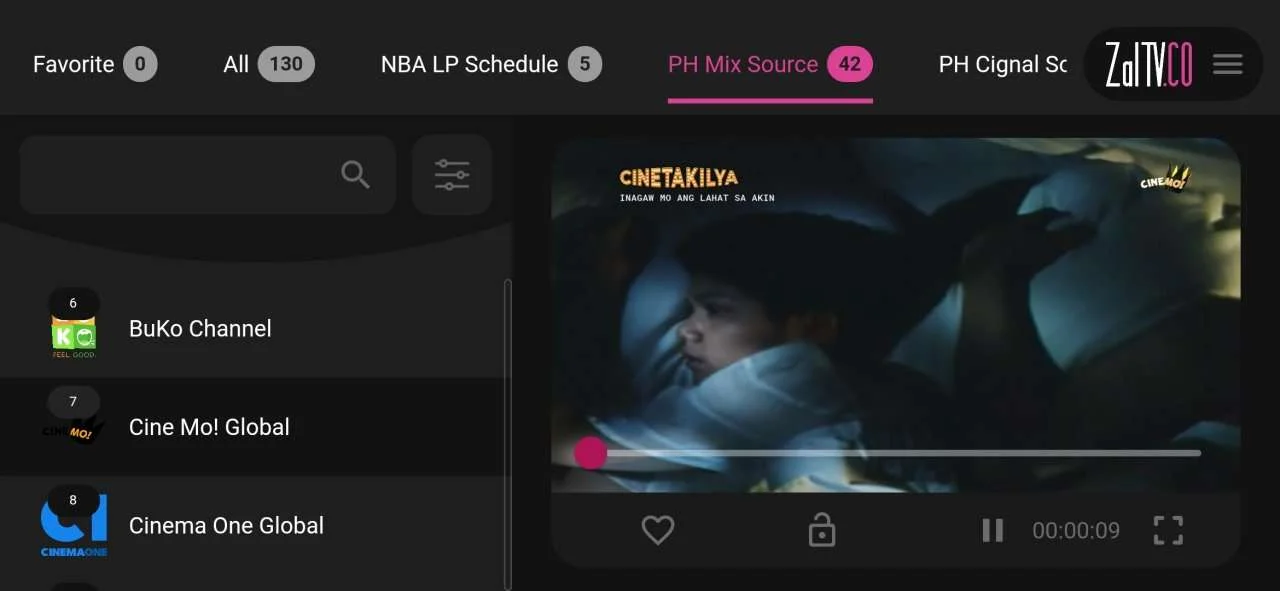Switch to the All tab

(269, 65)
